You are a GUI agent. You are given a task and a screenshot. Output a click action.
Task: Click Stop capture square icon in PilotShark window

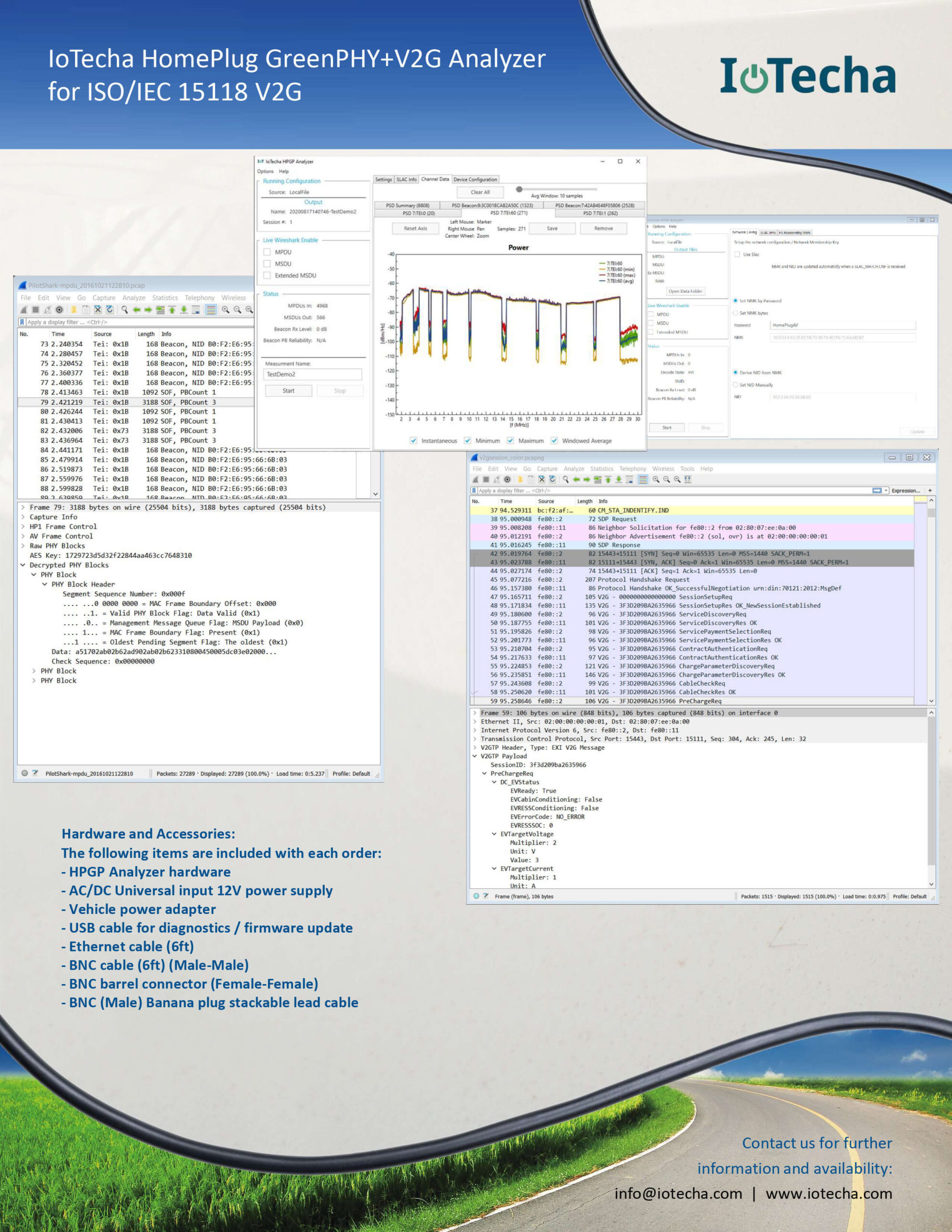point(36,310)
